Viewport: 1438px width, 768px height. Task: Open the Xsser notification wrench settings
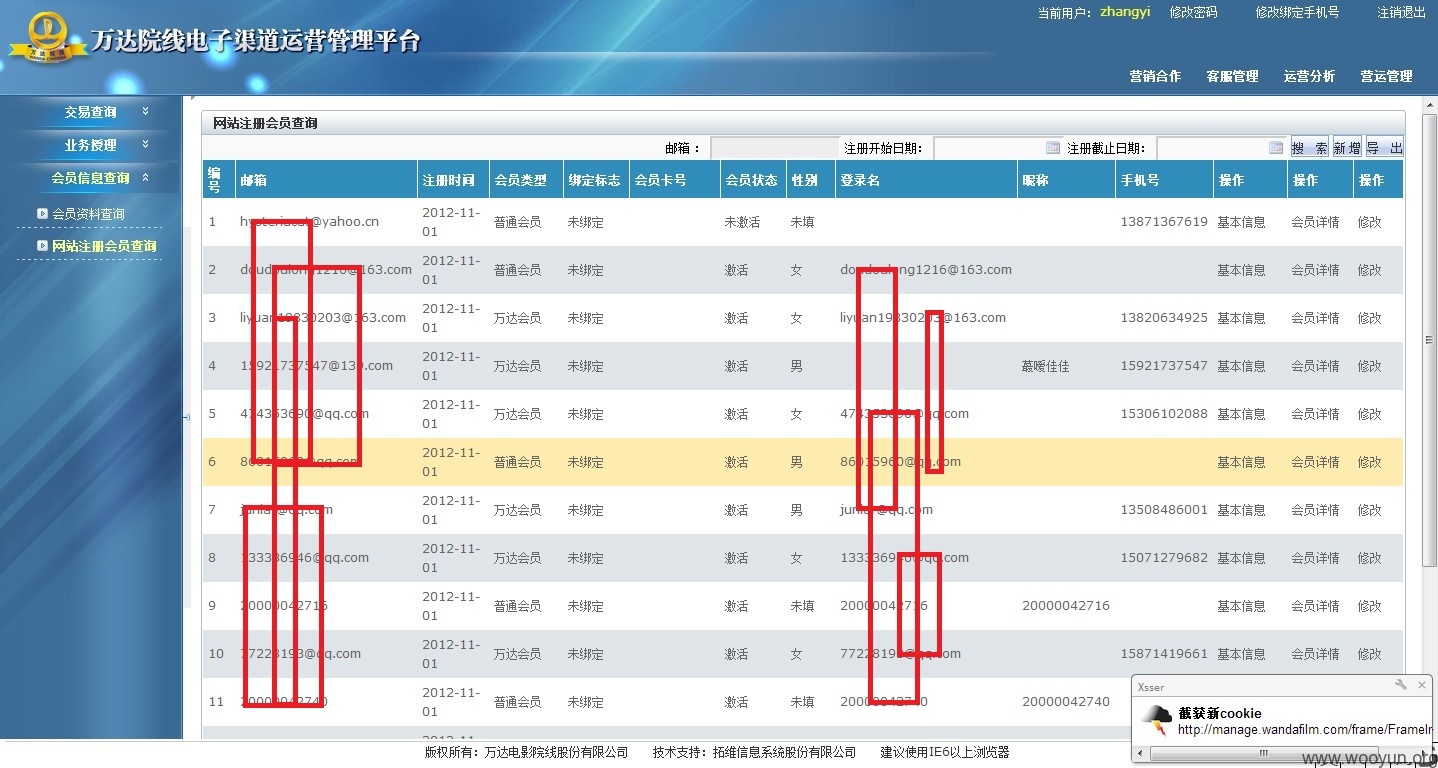pyautogui.click(x=1401, y=685)
